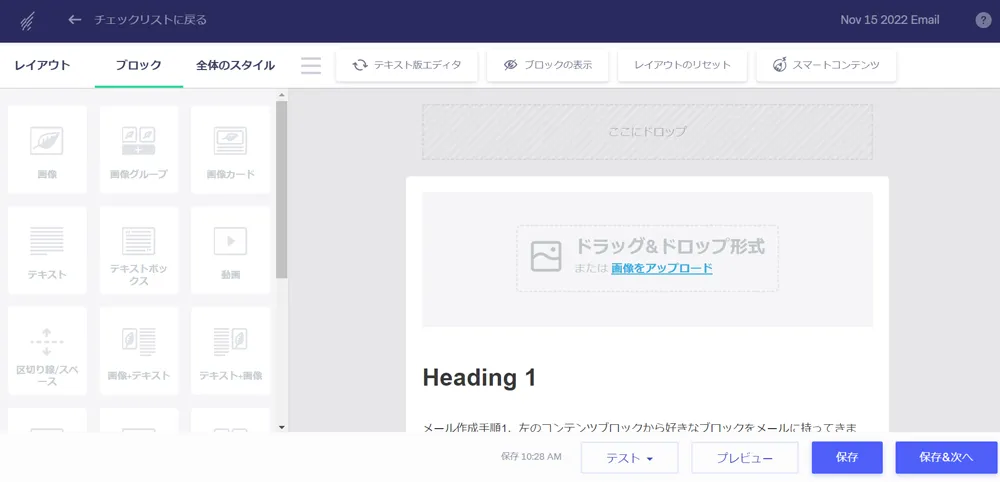Select the 動画 block
This screenshot has width=1000, height=482.
(230, 250)
